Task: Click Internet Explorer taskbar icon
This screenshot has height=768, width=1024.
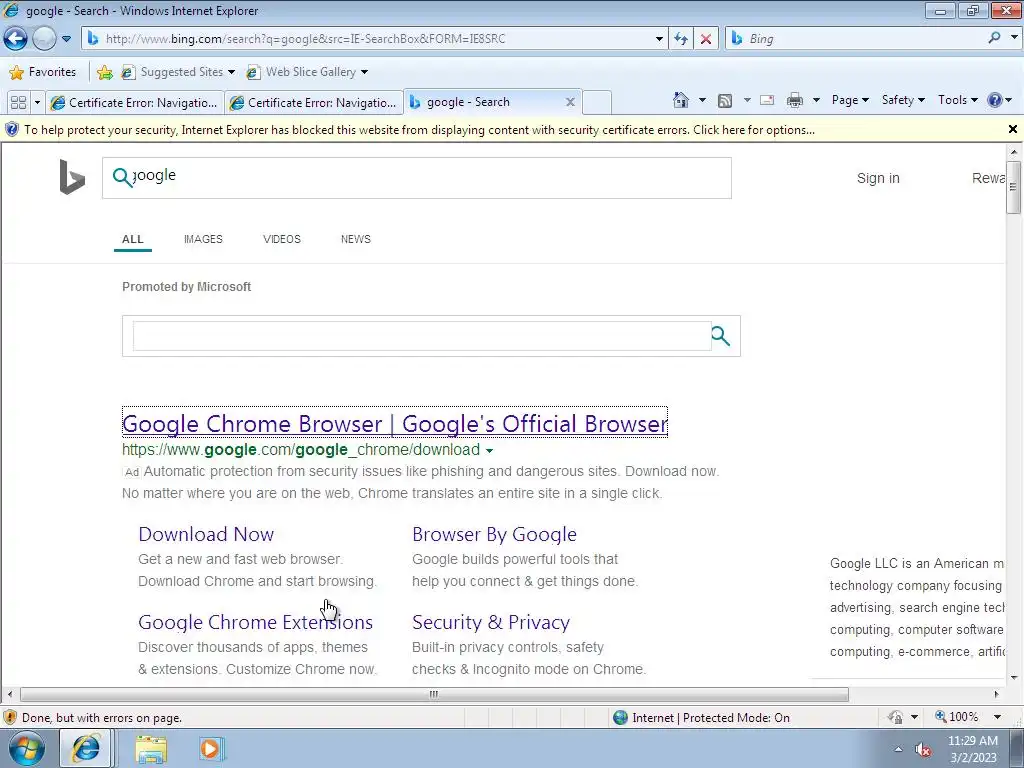Action: tap(86, 748)
